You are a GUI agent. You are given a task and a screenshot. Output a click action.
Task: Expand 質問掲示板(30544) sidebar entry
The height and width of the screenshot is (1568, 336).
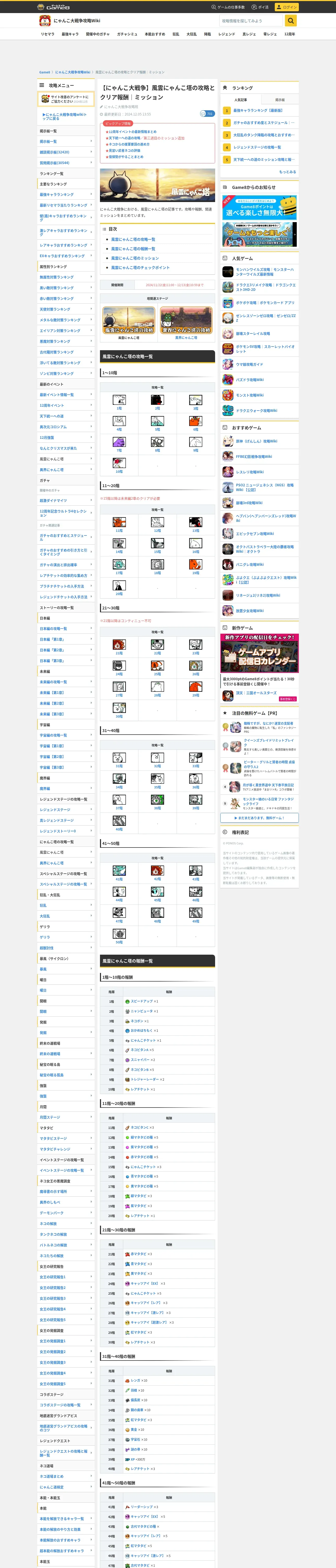66,163
